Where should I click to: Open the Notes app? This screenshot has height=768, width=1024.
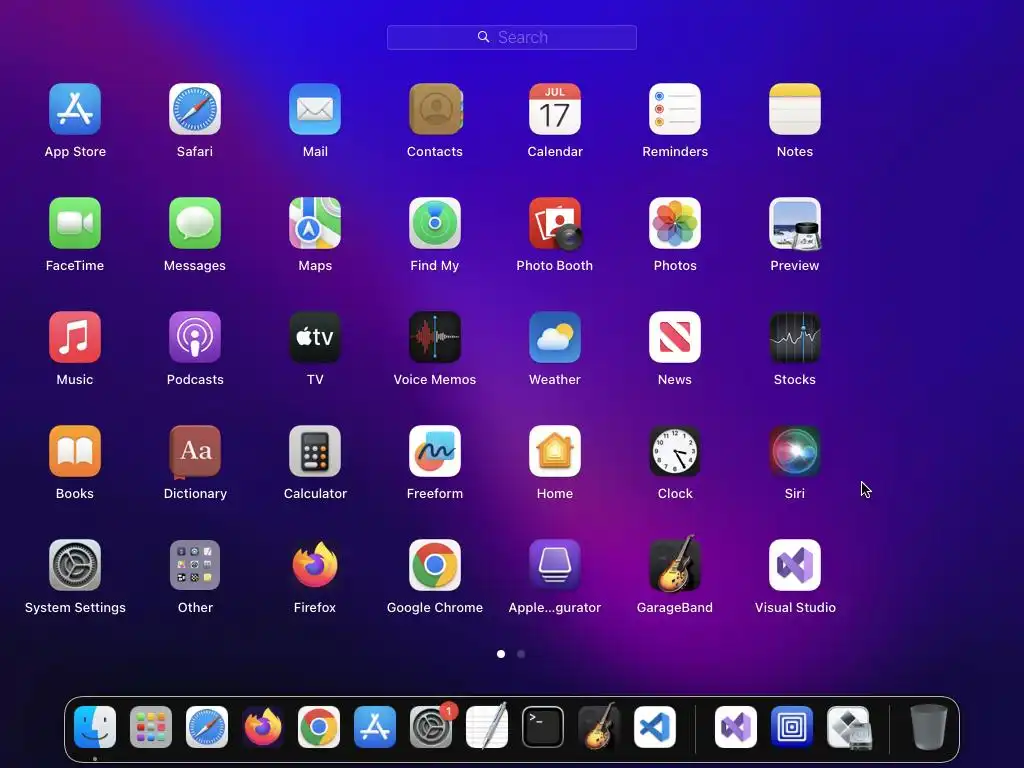click(795, 109)
